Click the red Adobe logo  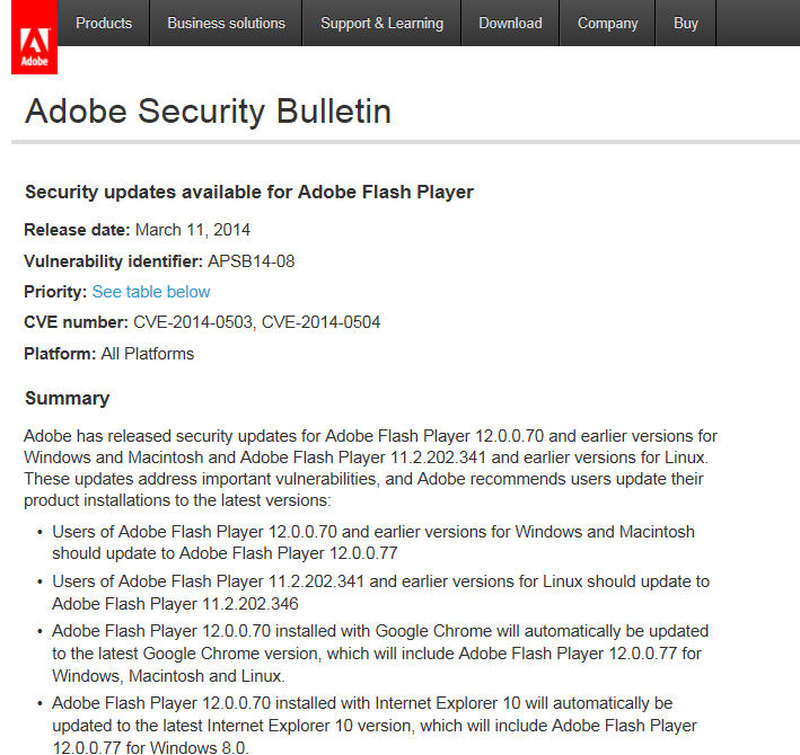34,46
